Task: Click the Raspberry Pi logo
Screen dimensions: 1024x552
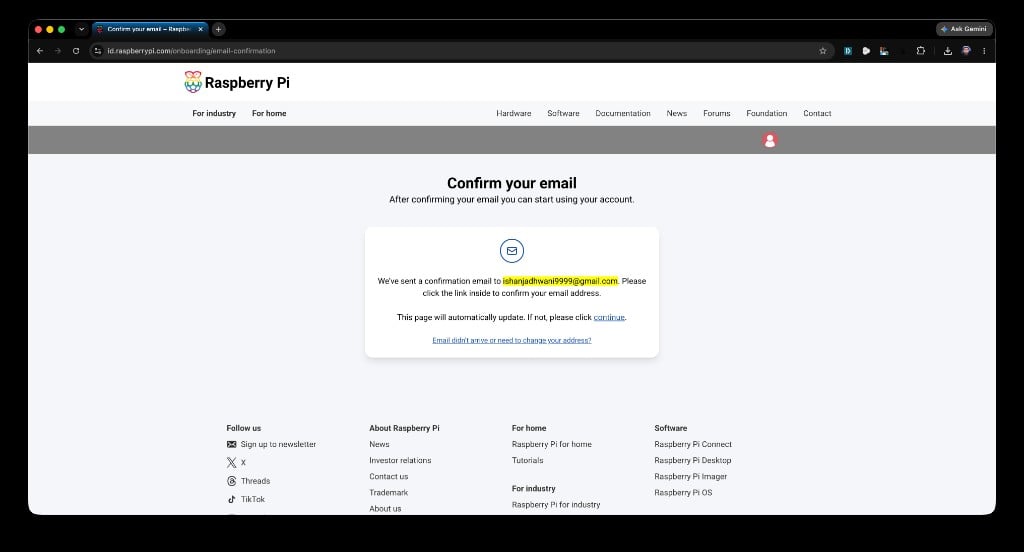Action: tap(237, 82)
